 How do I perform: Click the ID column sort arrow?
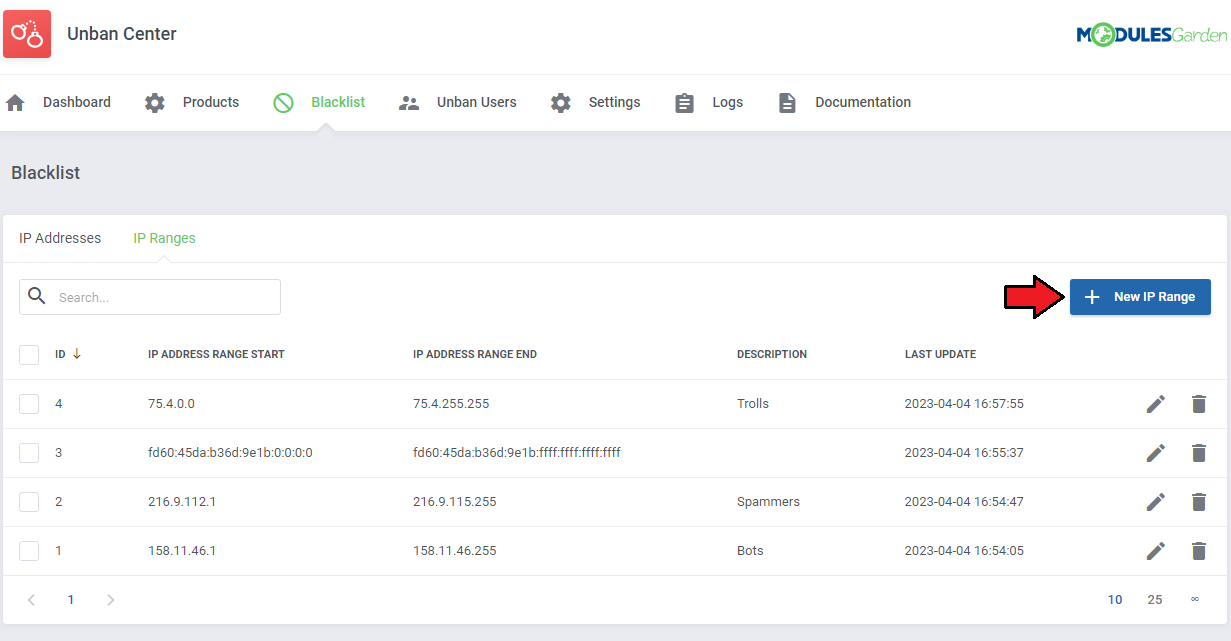tap(77, 354)
